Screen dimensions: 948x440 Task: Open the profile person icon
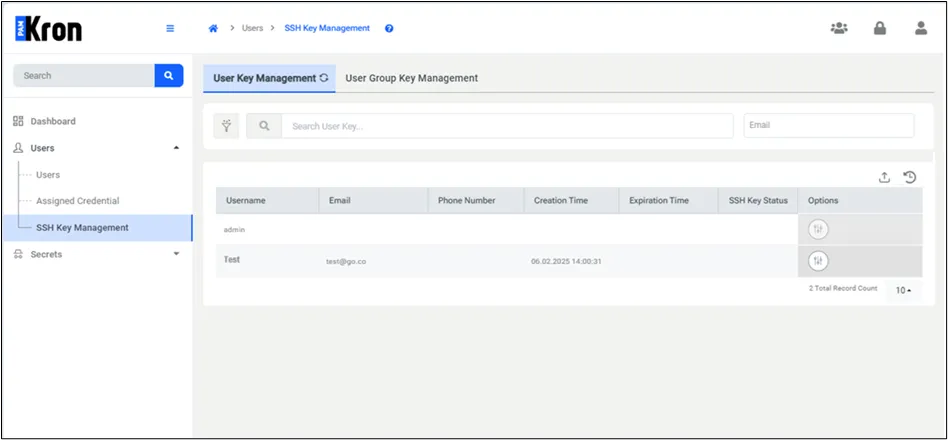(x=921, y=28)
